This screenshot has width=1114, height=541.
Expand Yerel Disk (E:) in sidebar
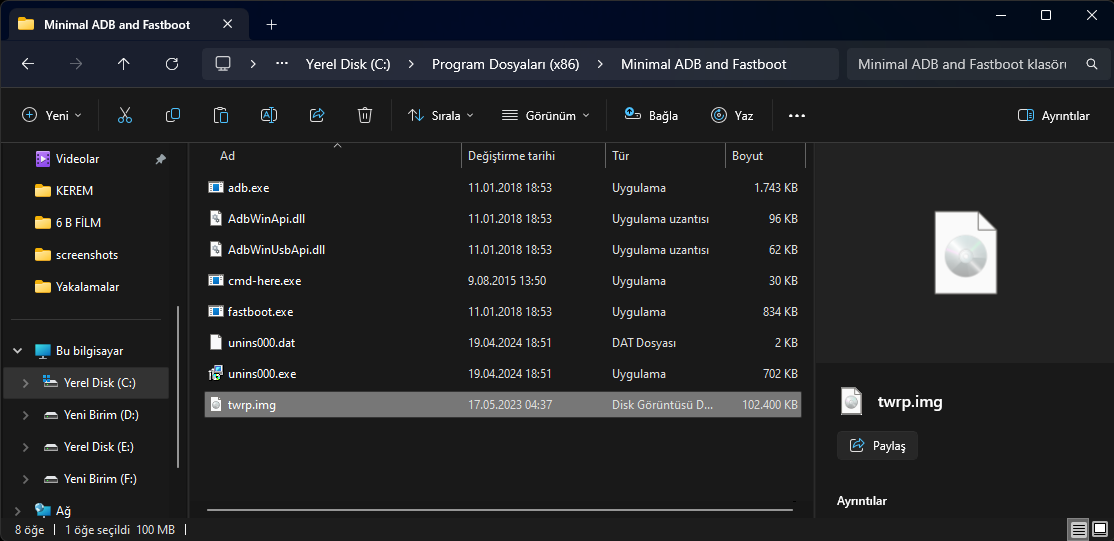[x=26, y=447]
